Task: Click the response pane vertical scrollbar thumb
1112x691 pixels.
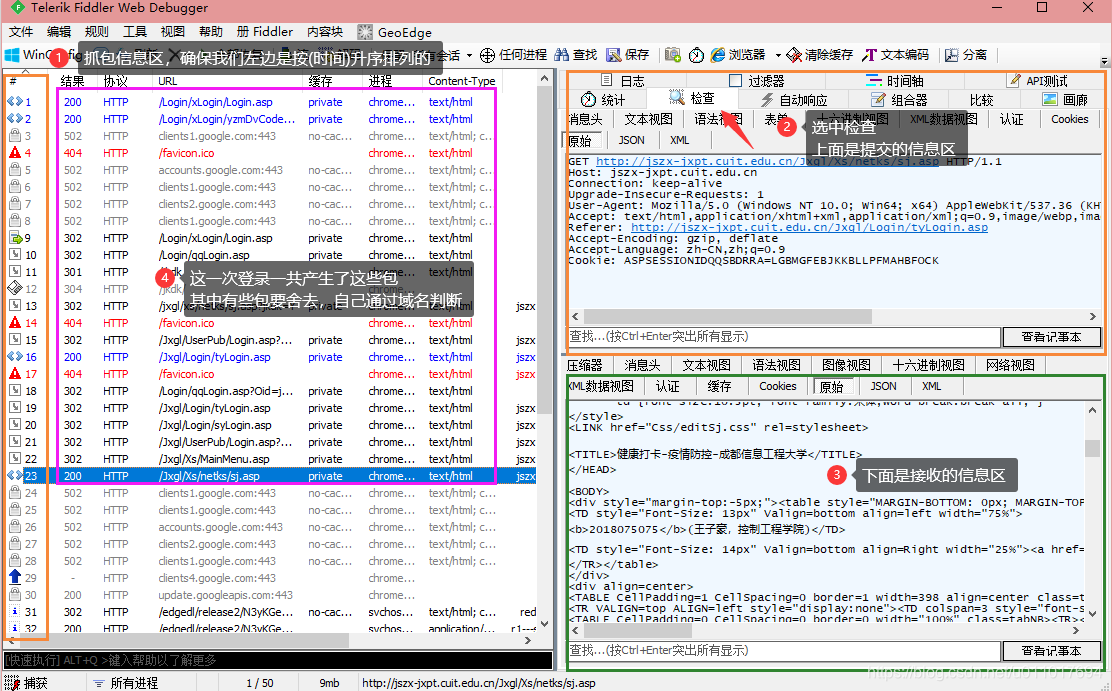Action: (1092, 448)
